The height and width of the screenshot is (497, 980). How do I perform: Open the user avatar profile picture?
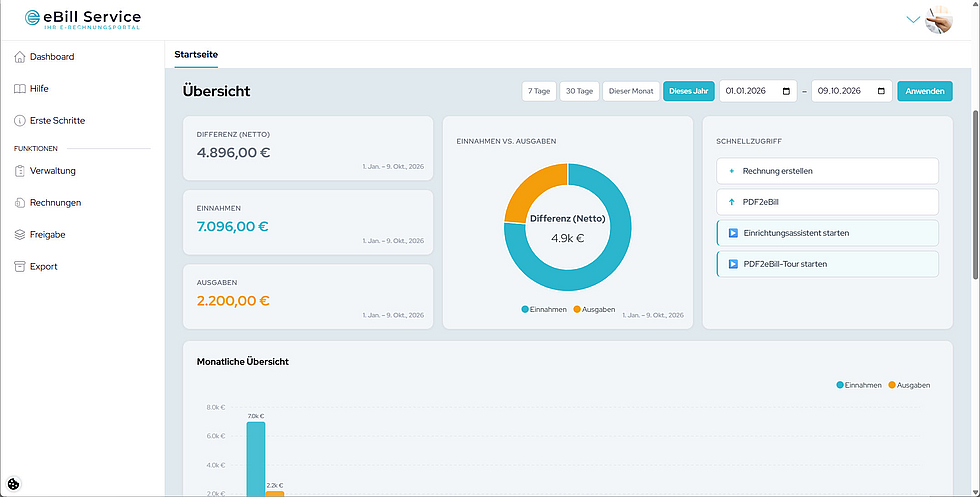939,19
